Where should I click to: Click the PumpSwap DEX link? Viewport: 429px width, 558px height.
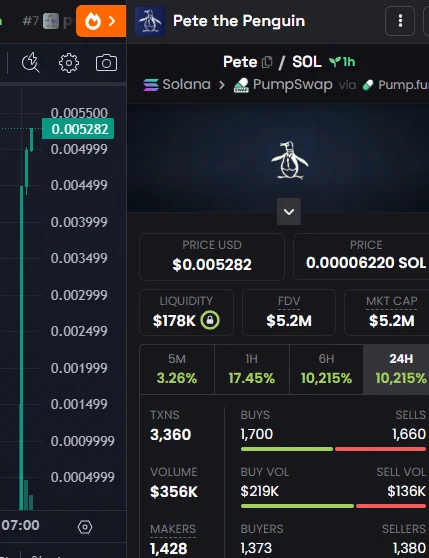pyautogui.click(x=283, y=85)
